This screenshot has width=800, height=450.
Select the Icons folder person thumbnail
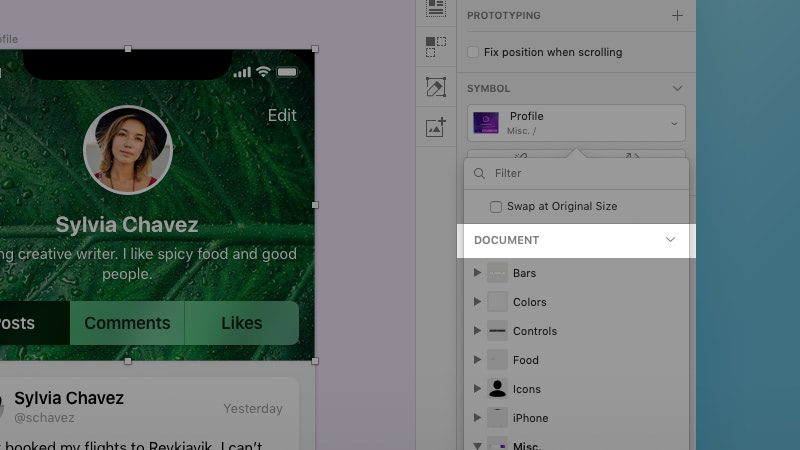497,389
